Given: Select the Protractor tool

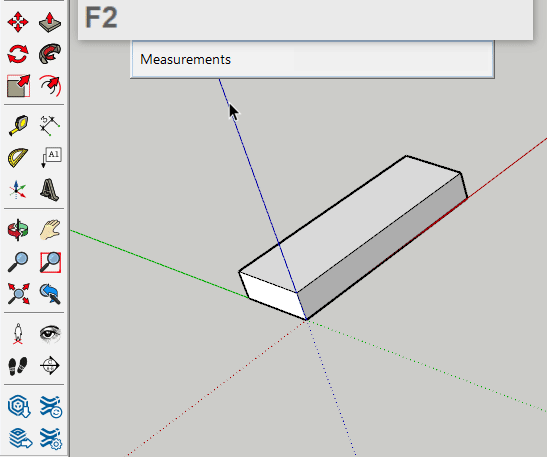Looking at the screenshot, I should tap(18, 158).
